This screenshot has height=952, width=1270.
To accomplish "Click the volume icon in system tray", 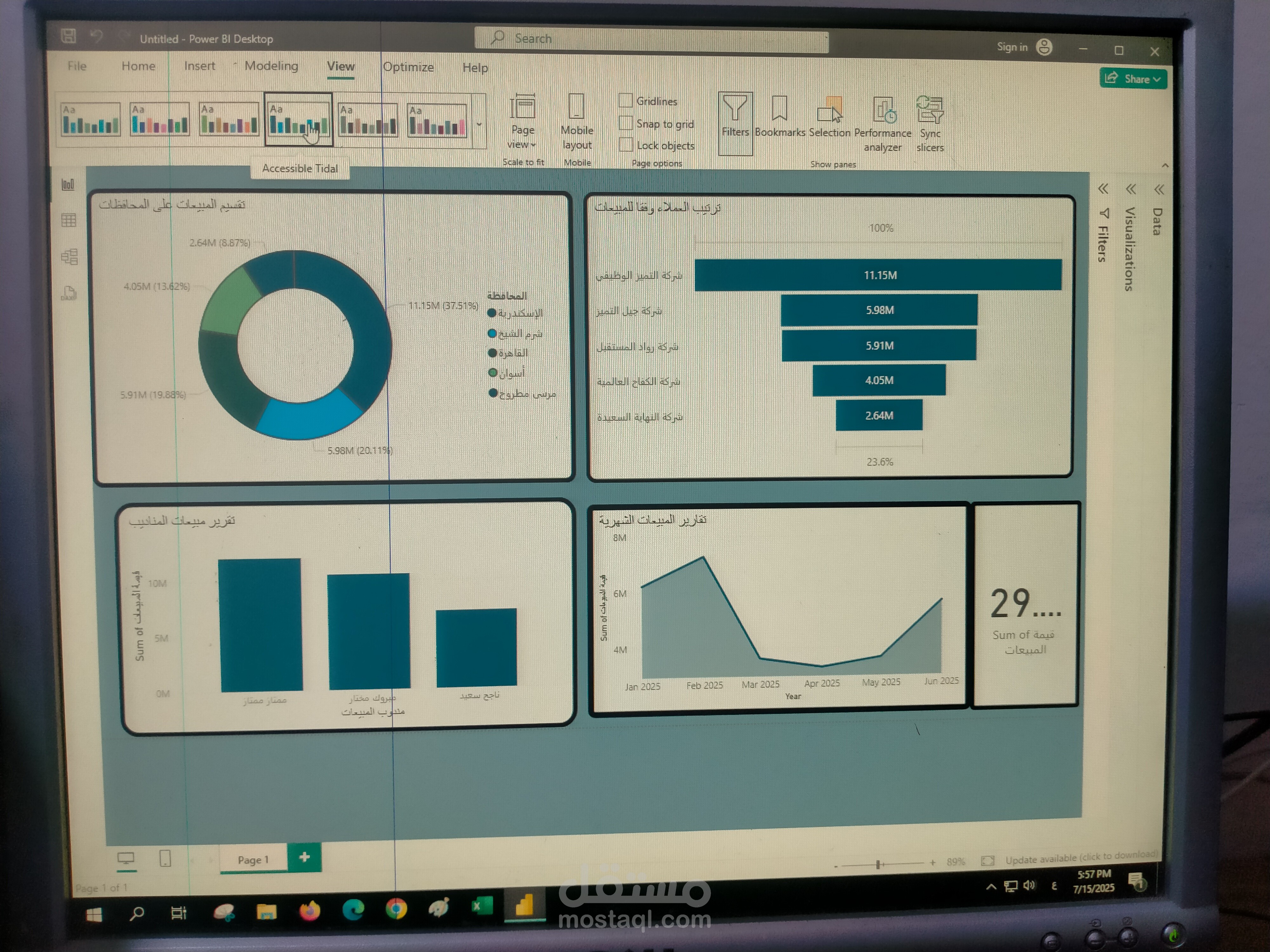I will (1029, 885).
